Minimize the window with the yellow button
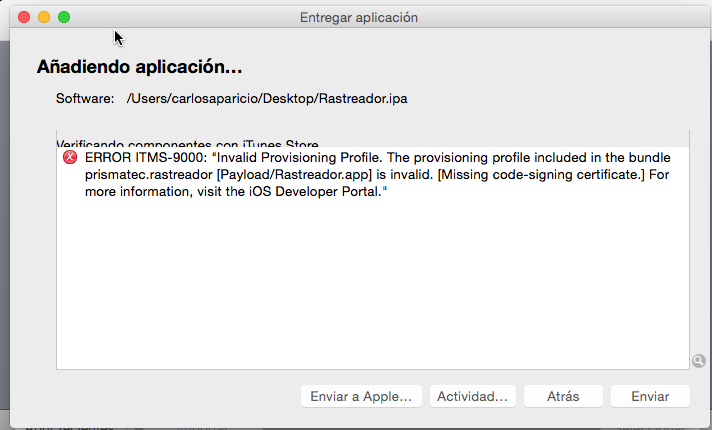This screenshot has width=712, height=430. pyautogui.click(x=44, y=18)
